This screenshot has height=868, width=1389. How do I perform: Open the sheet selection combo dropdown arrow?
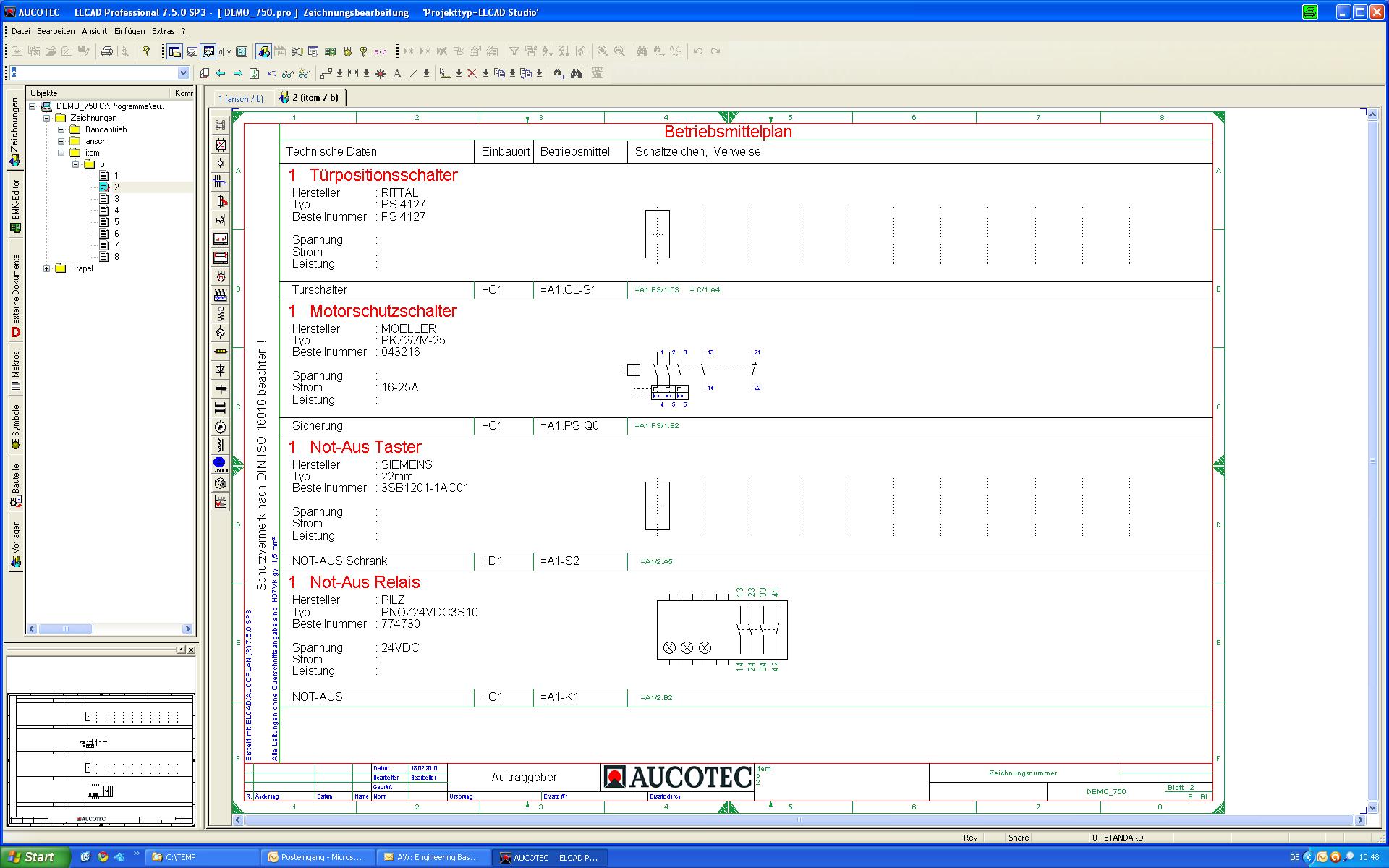pos(183,72)
